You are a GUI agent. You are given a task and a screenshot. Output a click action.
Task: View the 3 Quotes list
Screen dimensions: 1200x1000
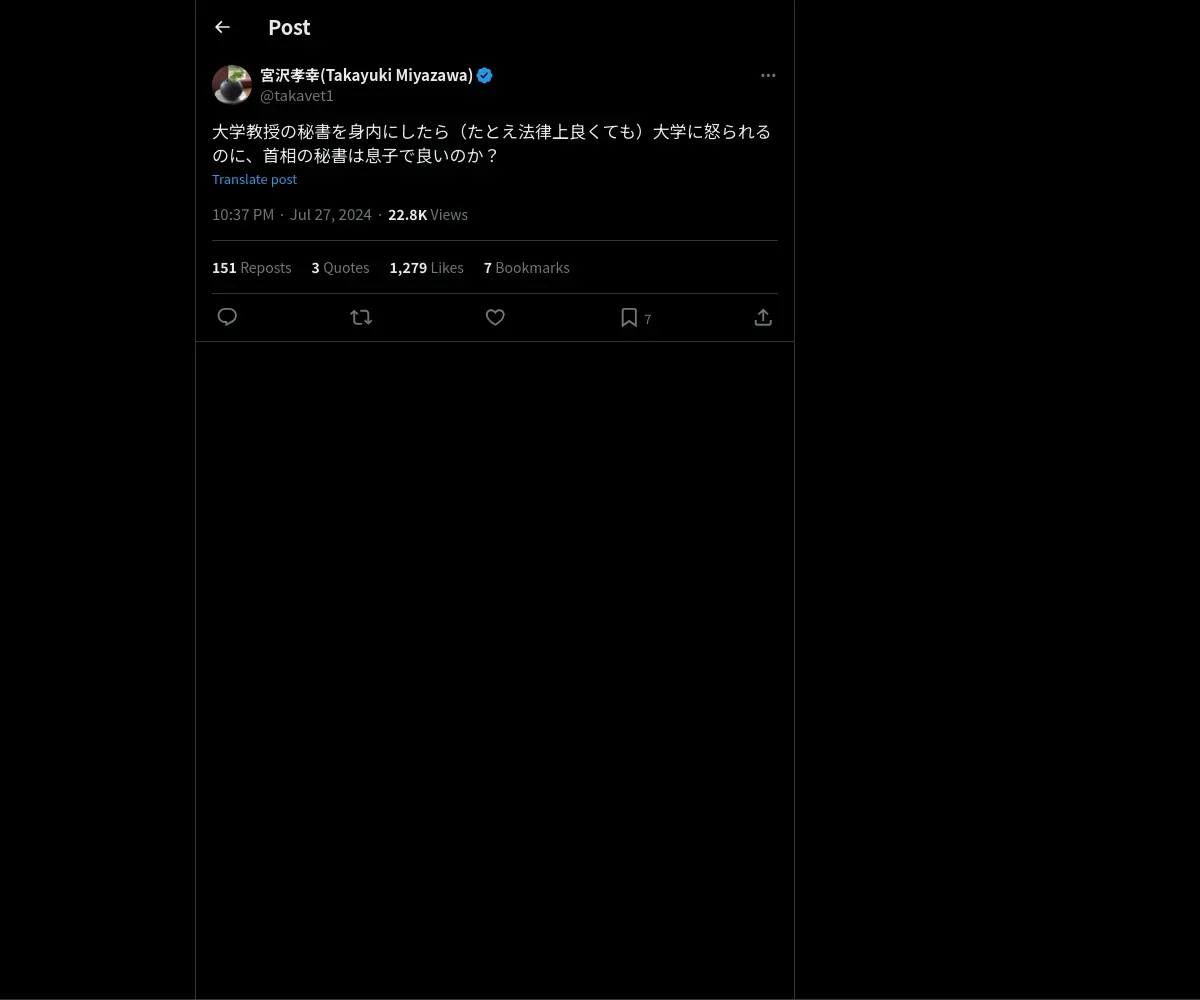coord(340,267)
